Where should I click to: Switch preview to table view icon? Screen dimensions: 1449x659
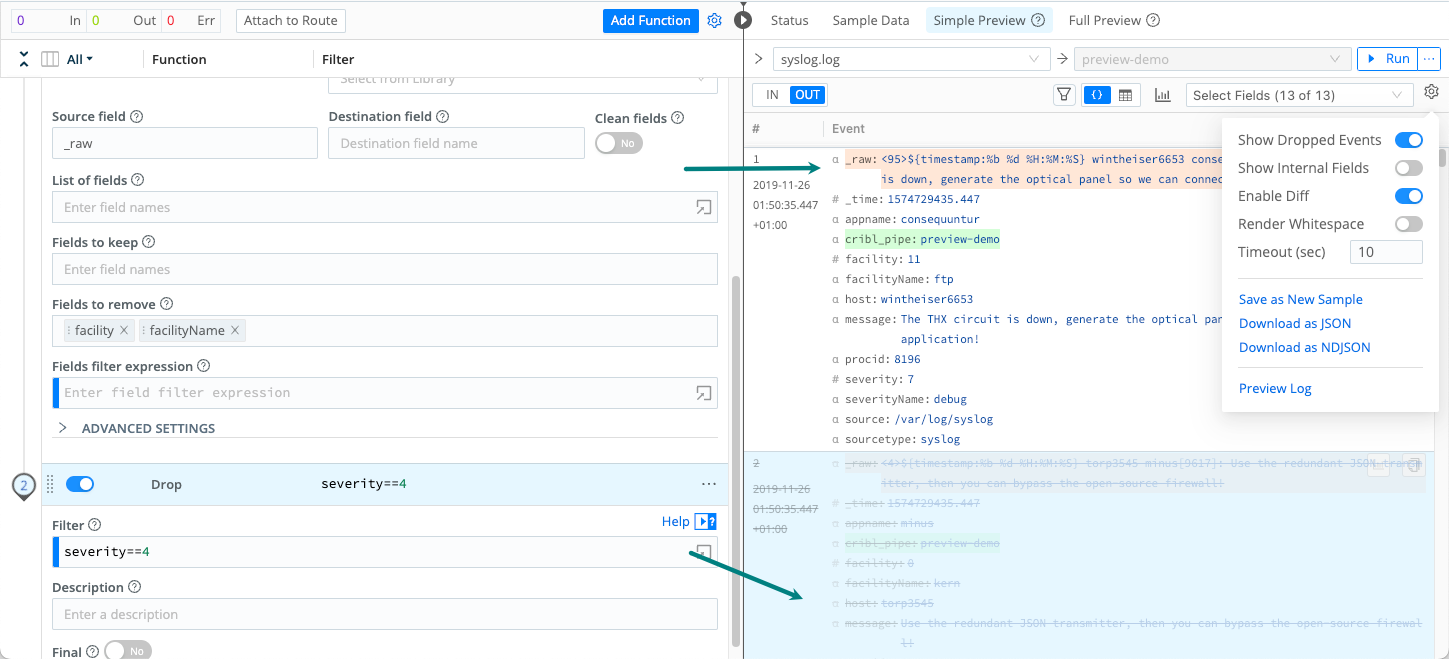[x=1125, y=94]
